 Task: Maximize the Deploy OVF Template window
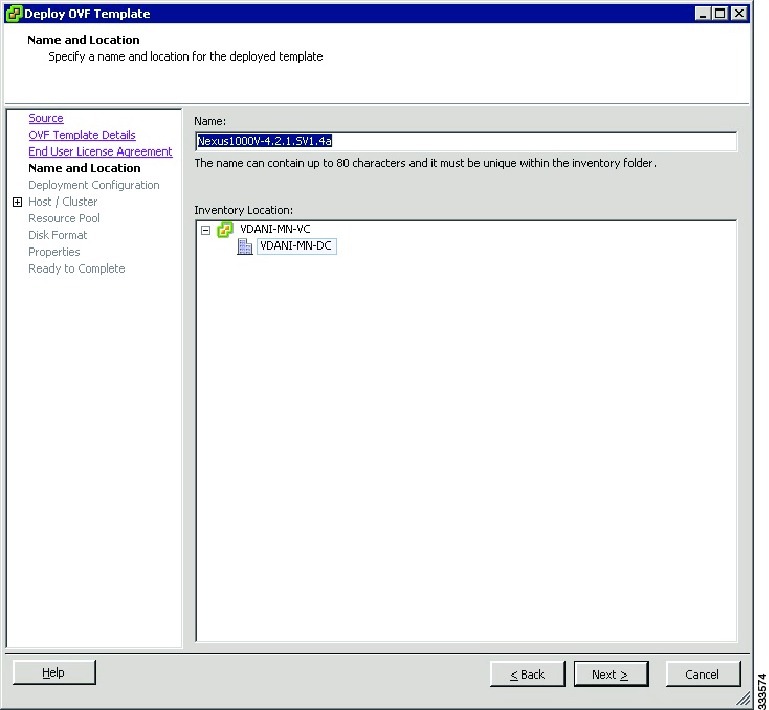pyautogui.click(x=720, y=13)
